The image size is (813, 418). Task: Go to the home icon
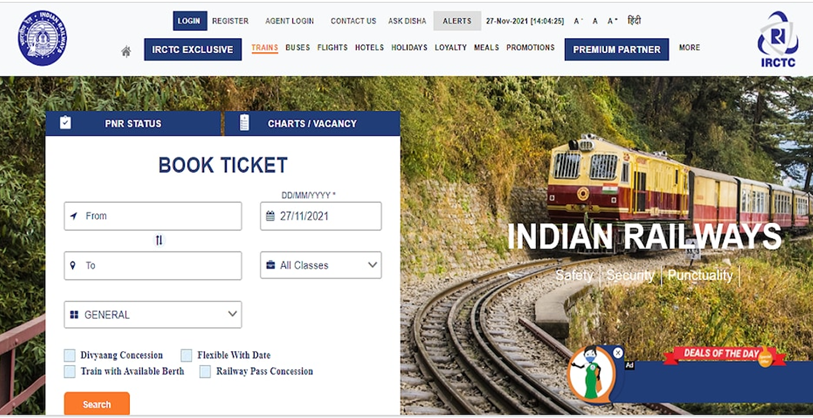pyautogui.click(x=126, y=51)
